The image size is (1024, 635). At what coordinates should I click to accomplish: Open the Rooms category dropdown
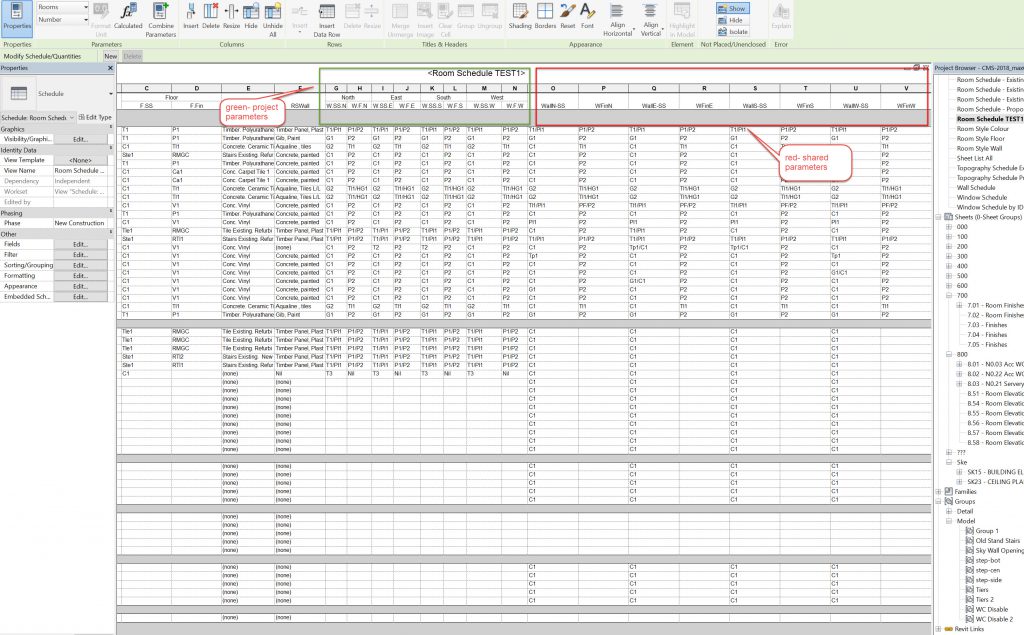click(x=61, y=7)
